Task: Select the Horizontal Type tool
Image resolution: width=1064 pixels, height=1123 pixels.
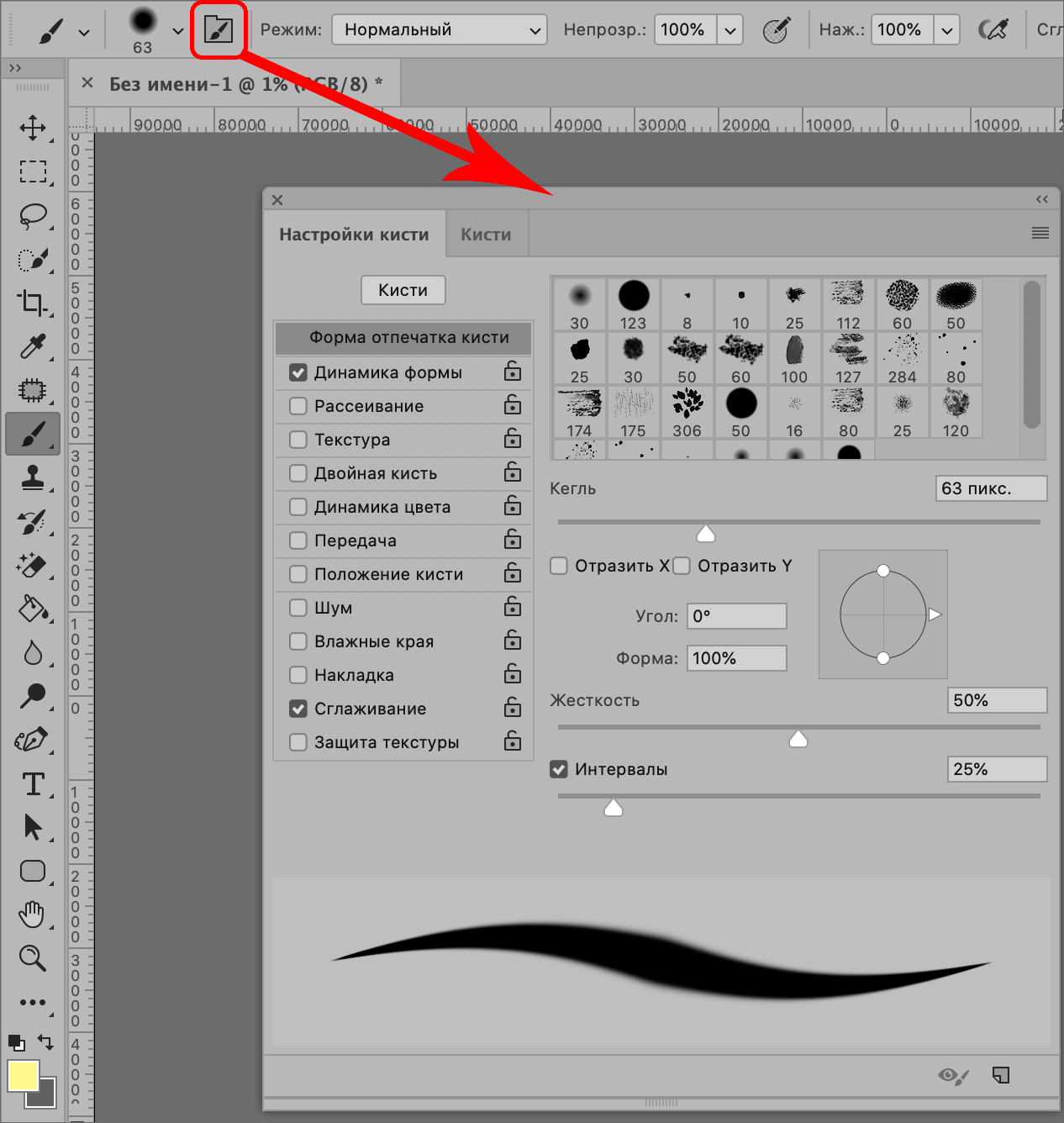Action: click(x=33, y=783)
